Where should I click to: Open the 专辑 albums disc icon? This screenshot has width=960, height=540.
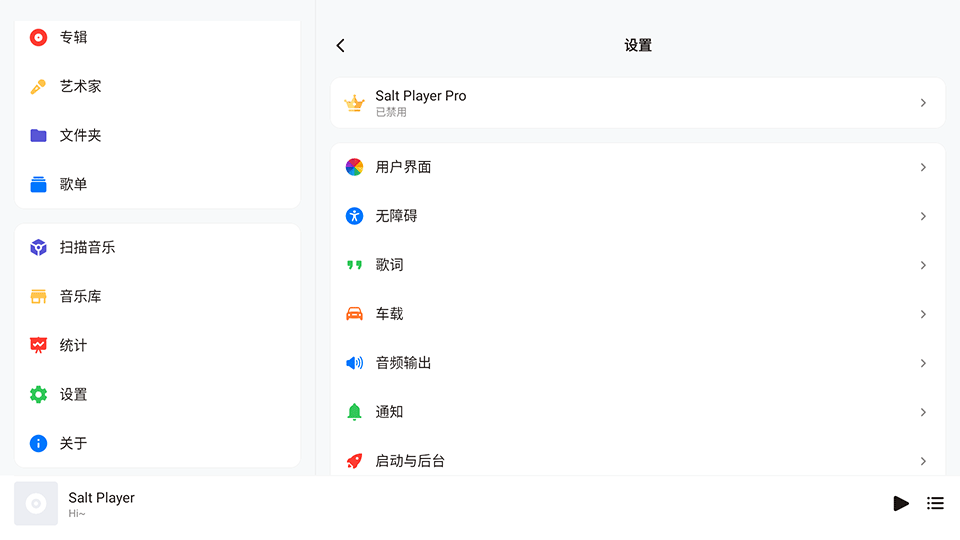(38, 37)
